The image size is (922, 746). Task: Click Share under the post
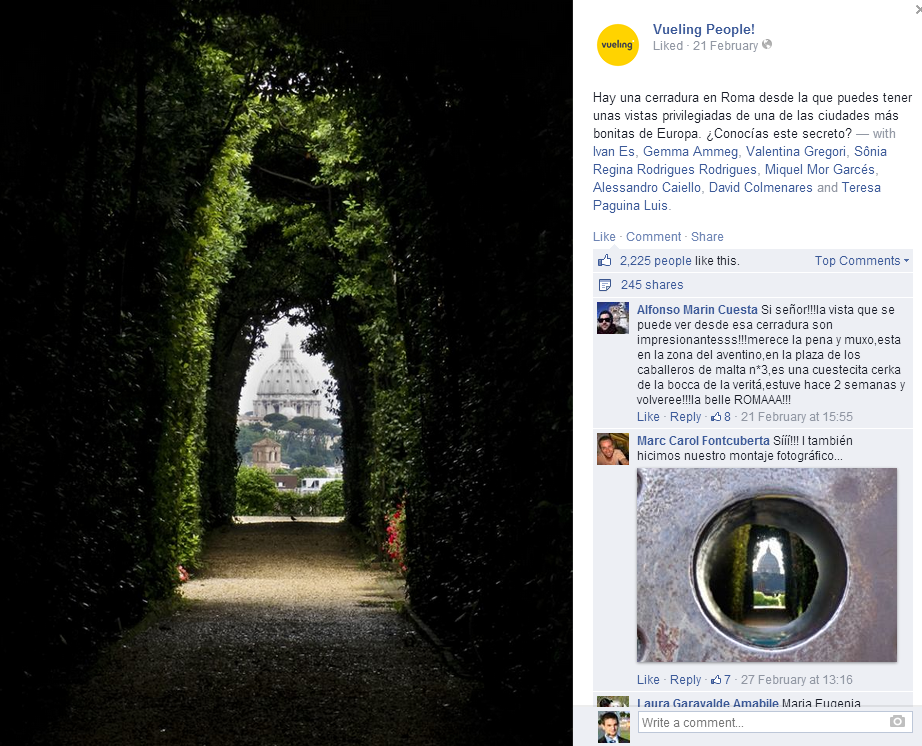[707, 236]
